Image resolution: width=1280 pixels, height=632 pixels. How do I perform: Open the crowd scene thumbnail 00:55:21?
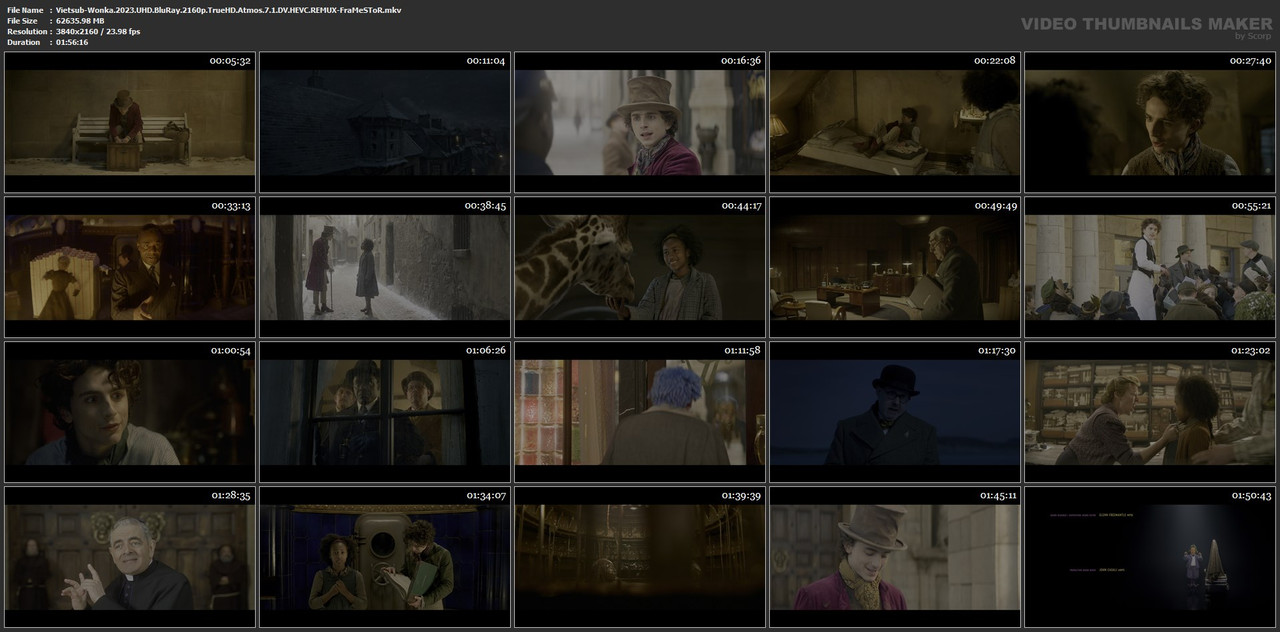[1150, 267]
